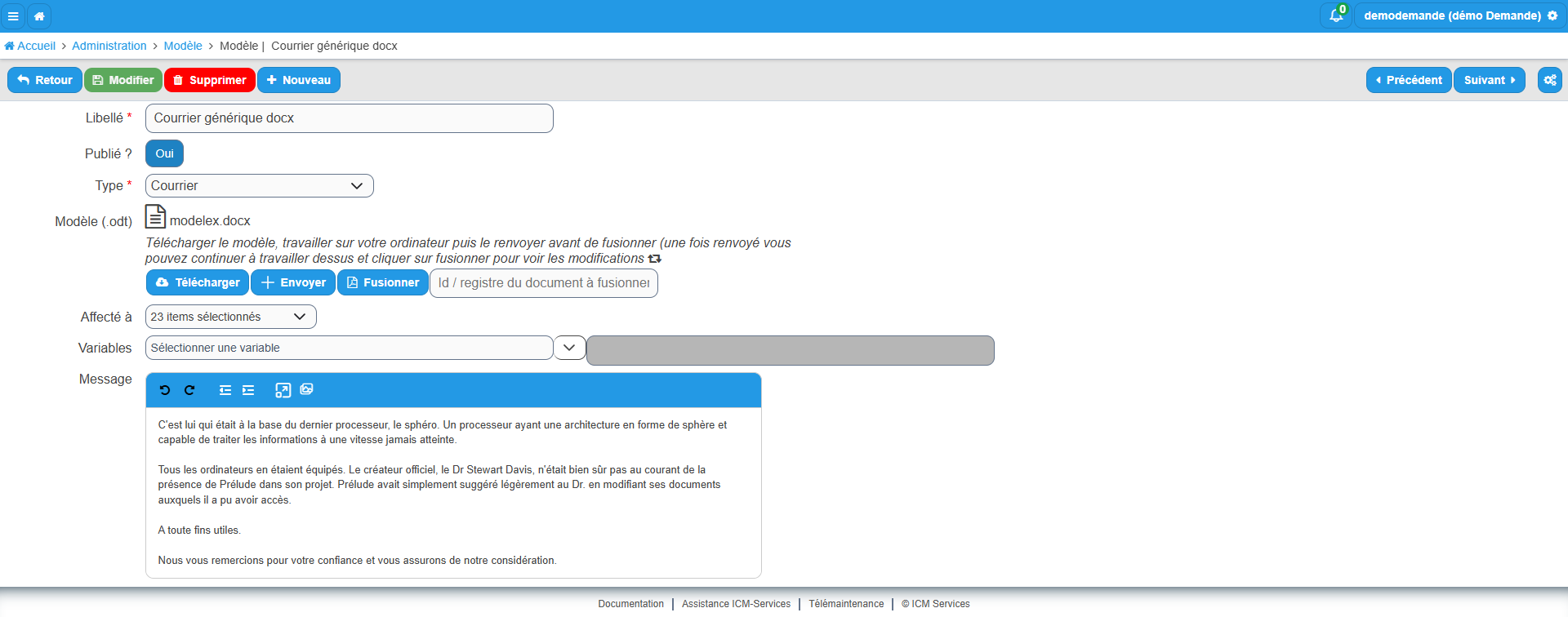Focus the Libellé text field

[x=349, y=118]
